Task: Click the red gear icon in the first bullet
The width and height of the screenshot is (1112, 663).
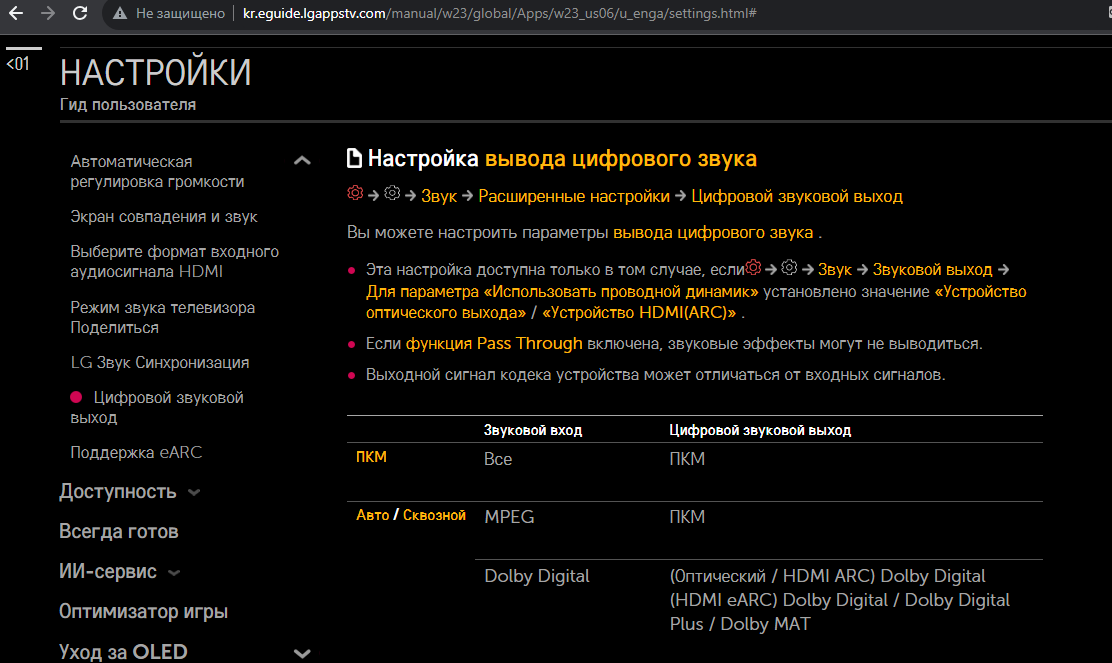Action: [x=753, y=268]
